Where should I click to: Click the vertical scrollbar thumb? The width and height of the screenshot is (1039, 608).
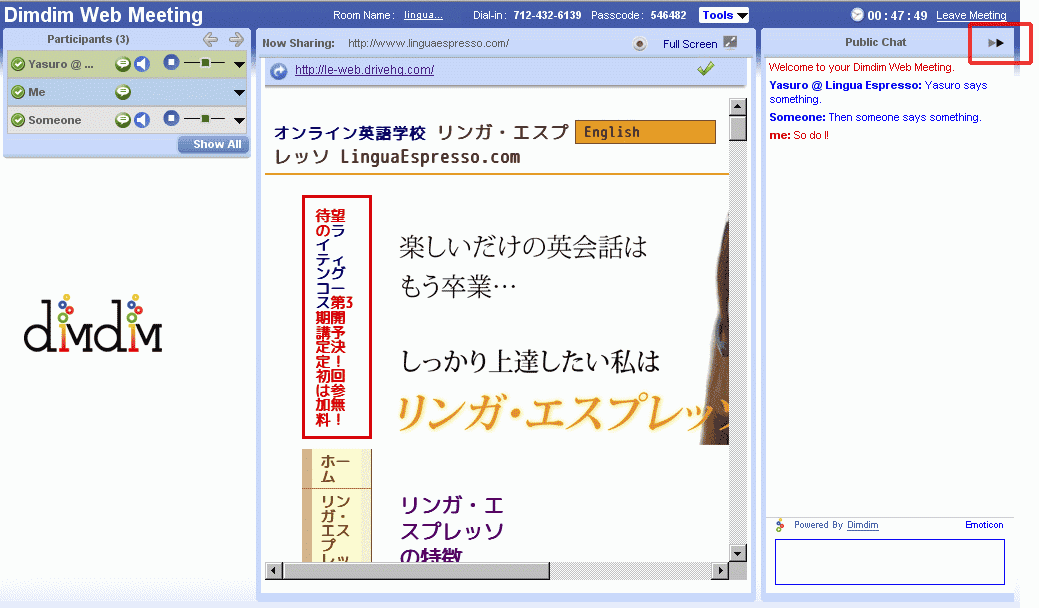pyautogui.click(x=738, y=128)
